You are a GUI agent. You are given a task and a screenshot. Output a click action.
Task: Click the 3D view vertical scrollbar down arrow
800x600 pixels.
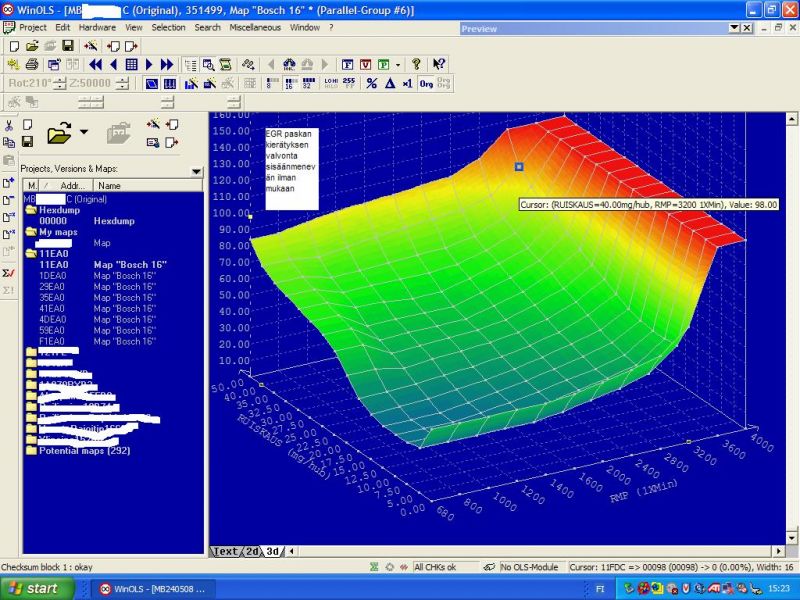click(x=792, y=537)
